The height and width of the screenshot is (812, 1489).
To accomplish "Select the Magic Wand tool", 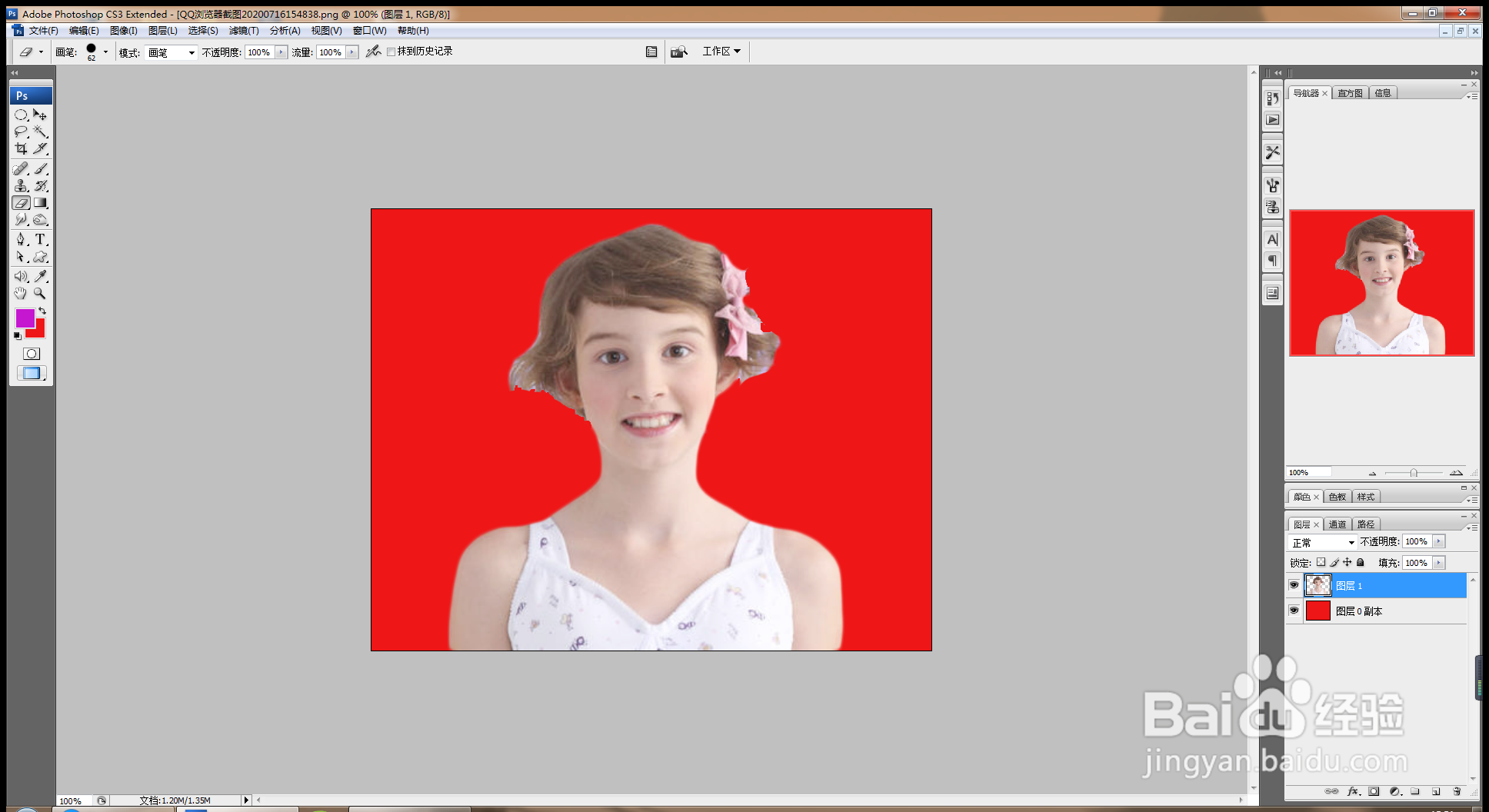I will click(41, 132).
